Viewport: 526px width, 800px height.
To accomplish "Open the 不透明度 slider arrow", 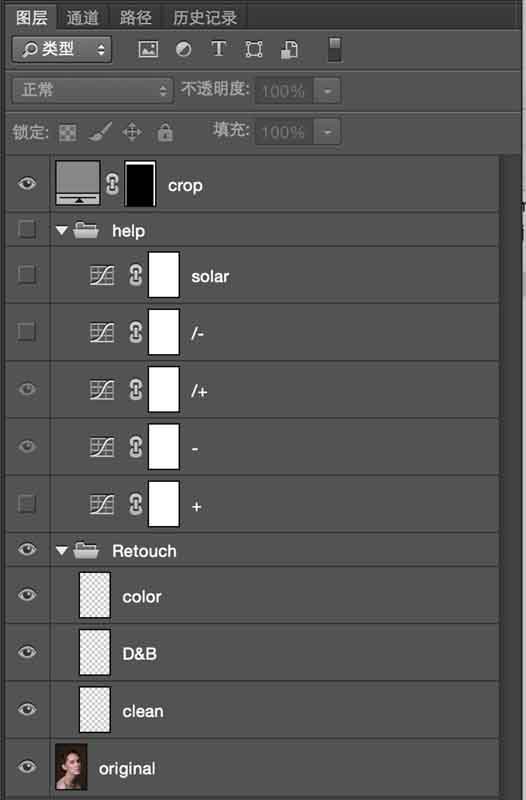I will pos(327,91).
